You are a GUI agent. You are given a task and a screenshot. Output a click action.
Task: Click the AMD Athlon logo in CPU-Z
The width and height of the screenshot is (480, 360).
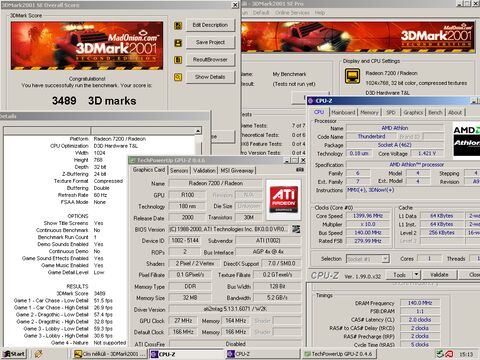point(466,139)
